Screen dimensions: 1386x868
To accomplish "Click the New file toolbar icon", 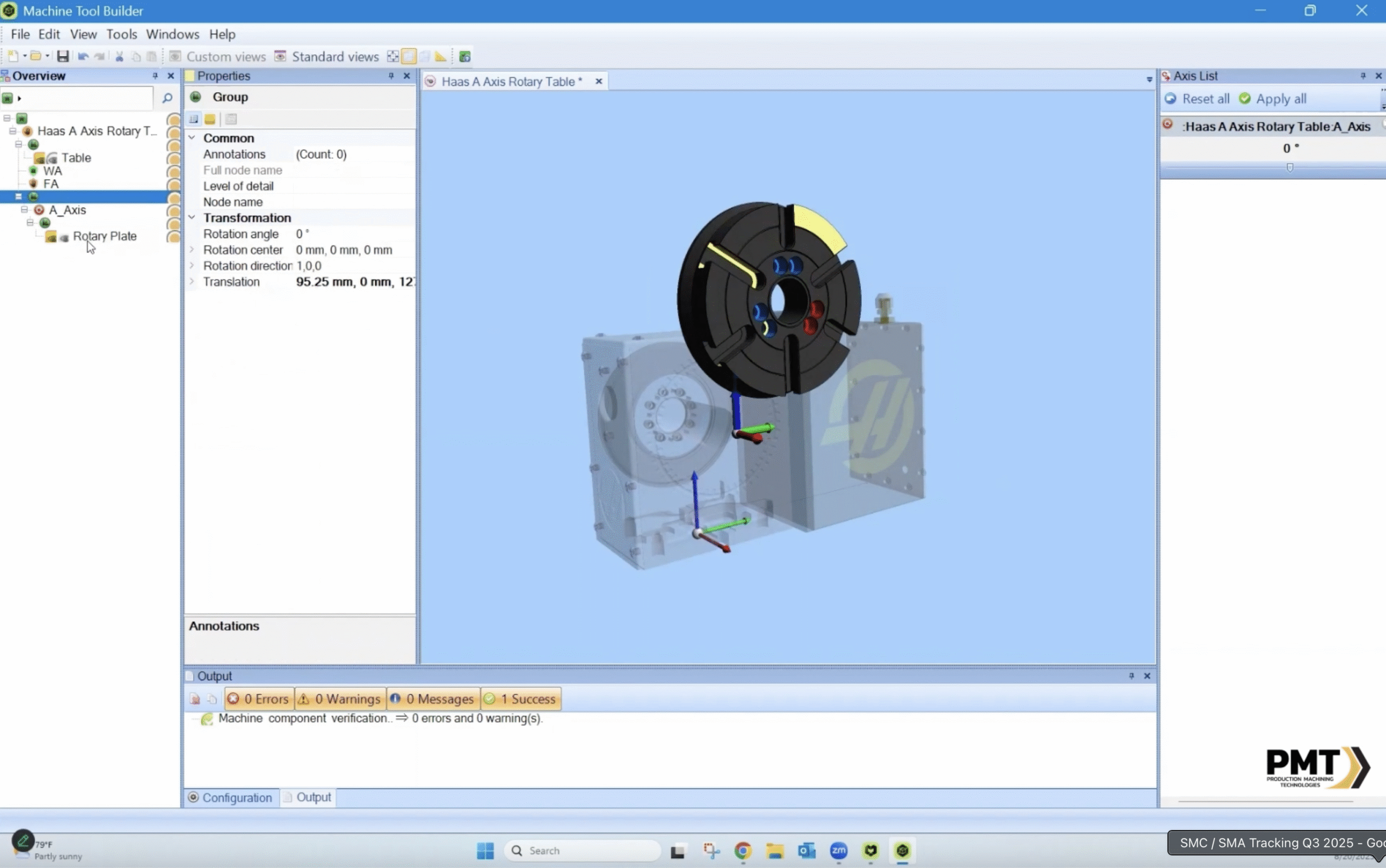I will (x=12, y=56).
